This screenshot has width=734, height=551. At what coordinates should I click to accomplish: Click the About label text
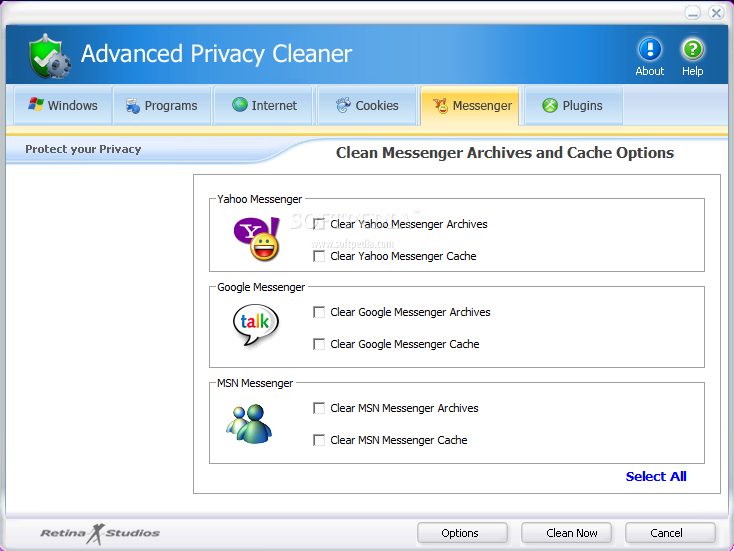(650, 71)
